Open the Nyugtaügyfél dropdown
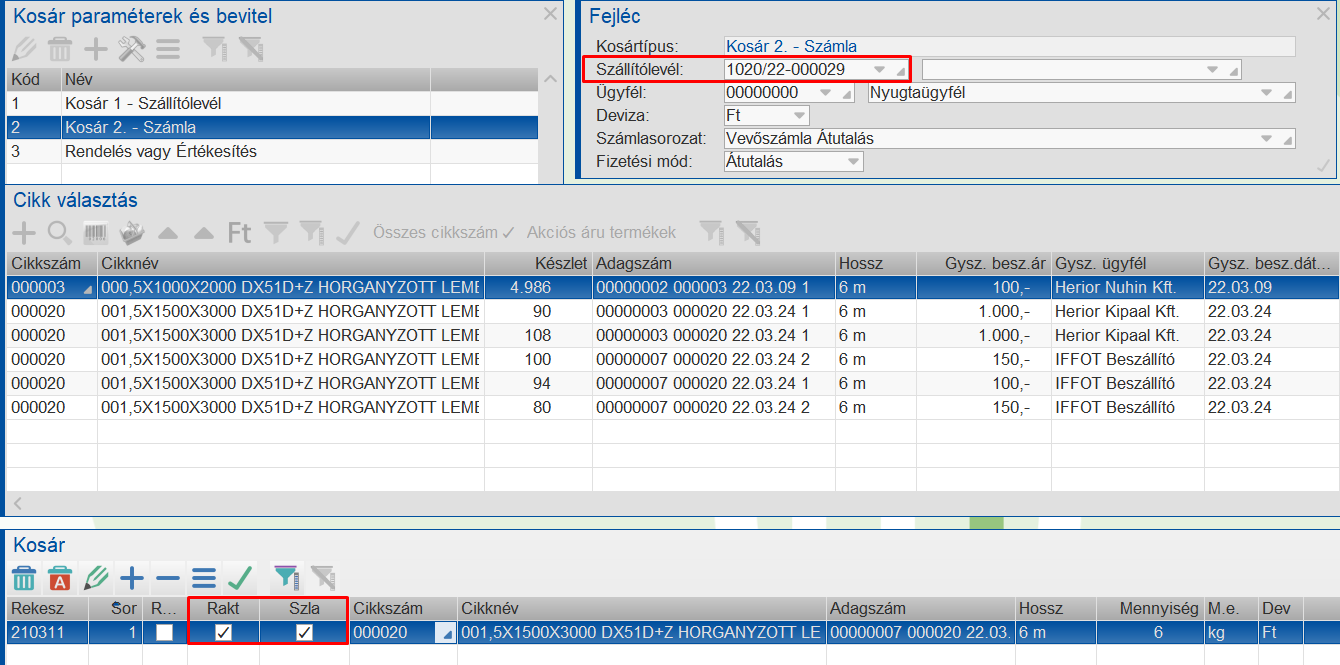1340x665 pixels. pyautogui.click(x=1267, y=92)
